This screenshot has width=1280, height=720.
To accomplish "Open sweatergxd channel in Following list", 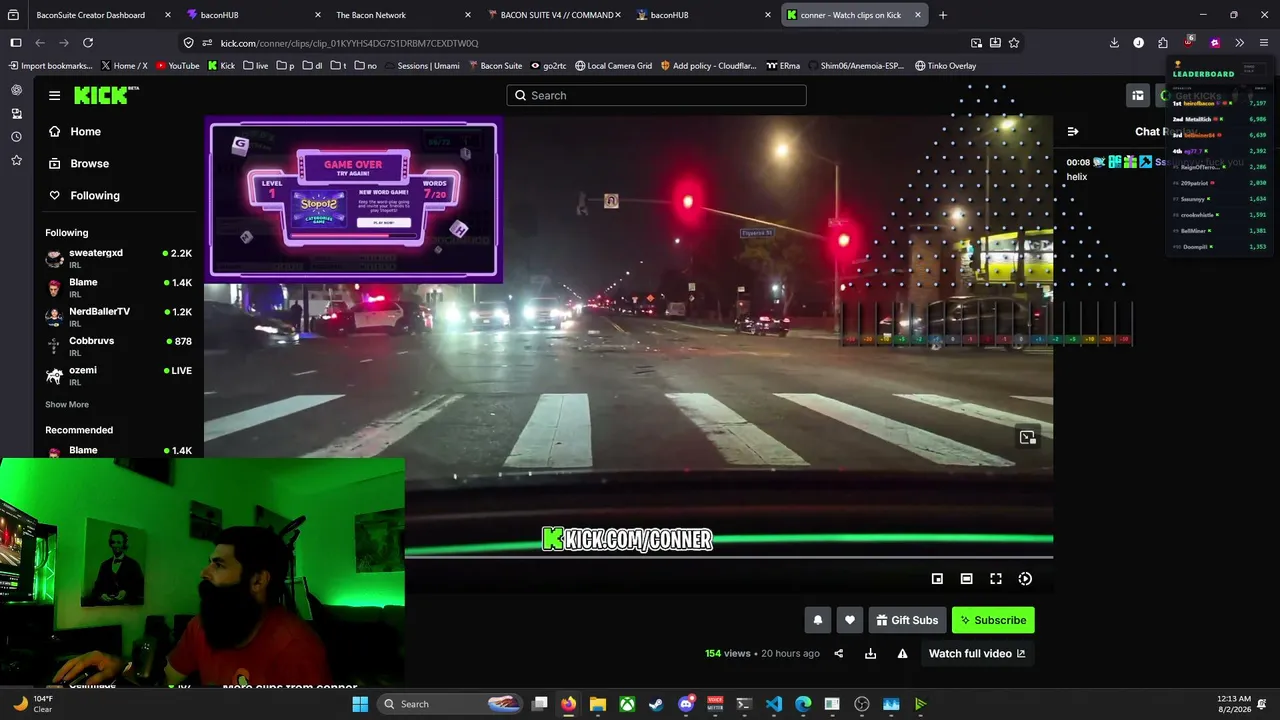I will click(x=118, y=258).
